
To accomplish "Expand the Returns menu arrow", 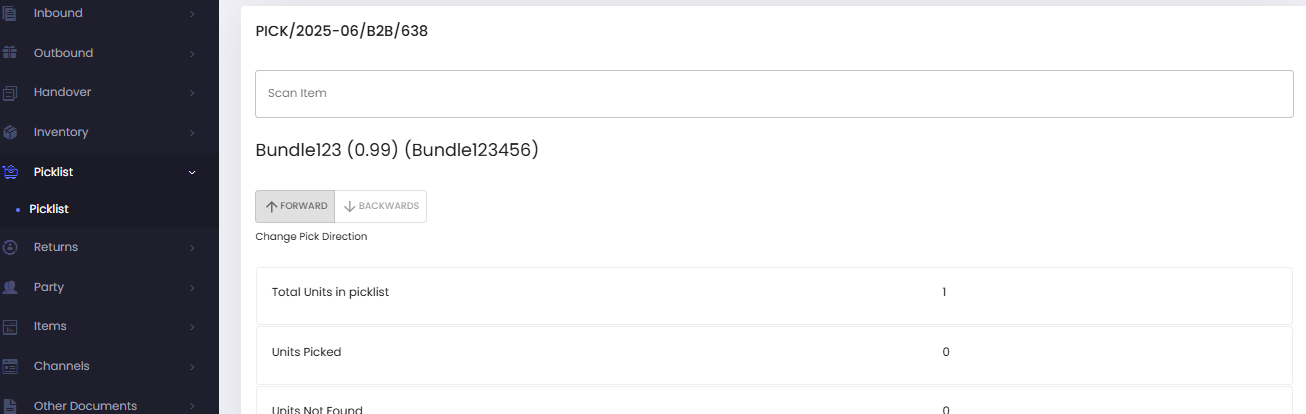I will [x=192, y=247].
